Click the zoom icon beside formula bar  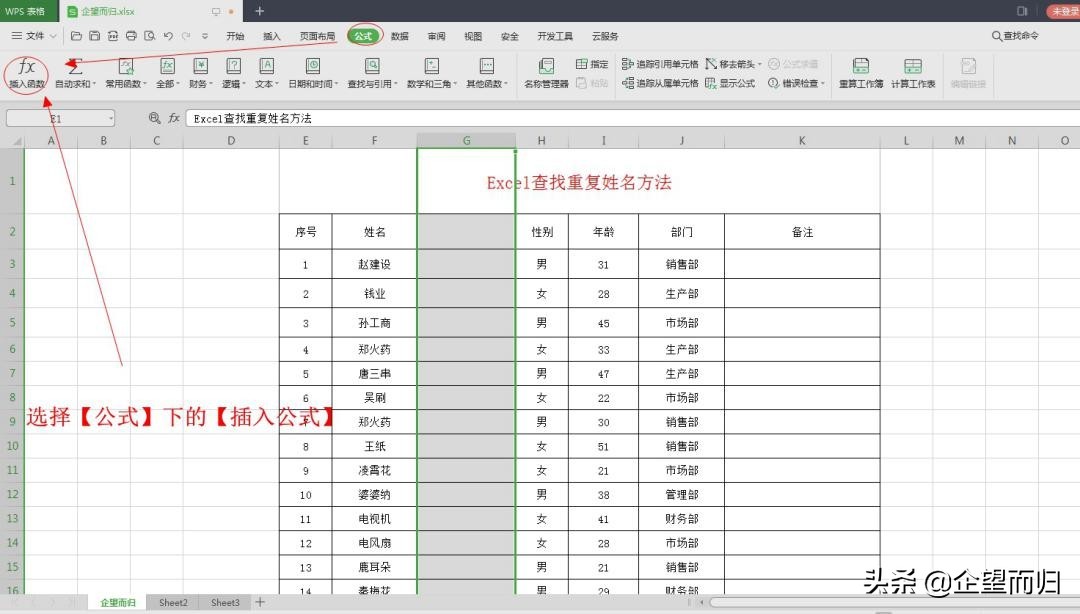tap(154, 119)
